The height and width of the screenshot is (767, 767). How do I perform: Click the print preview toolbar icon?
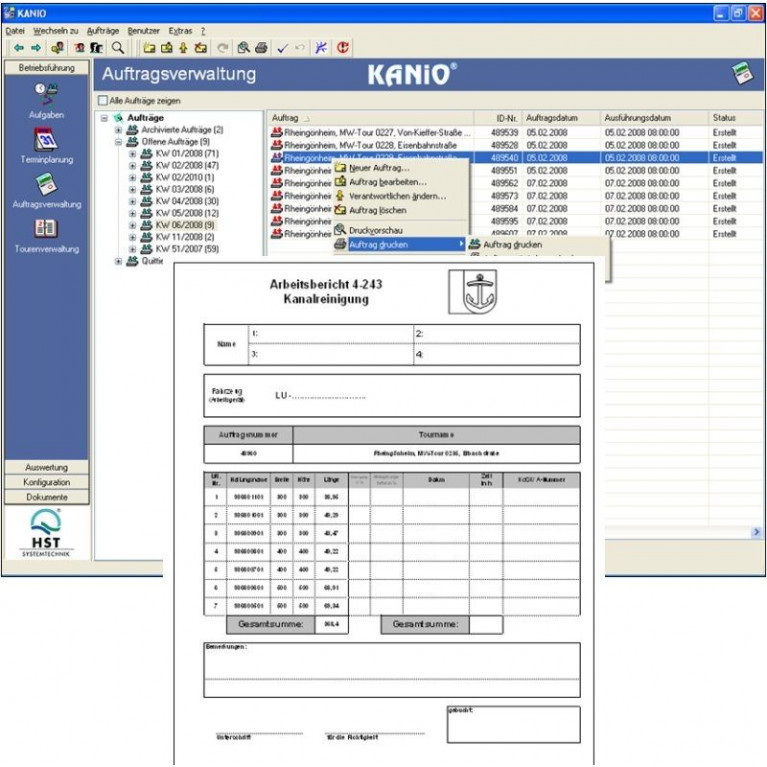pos(243,48)
